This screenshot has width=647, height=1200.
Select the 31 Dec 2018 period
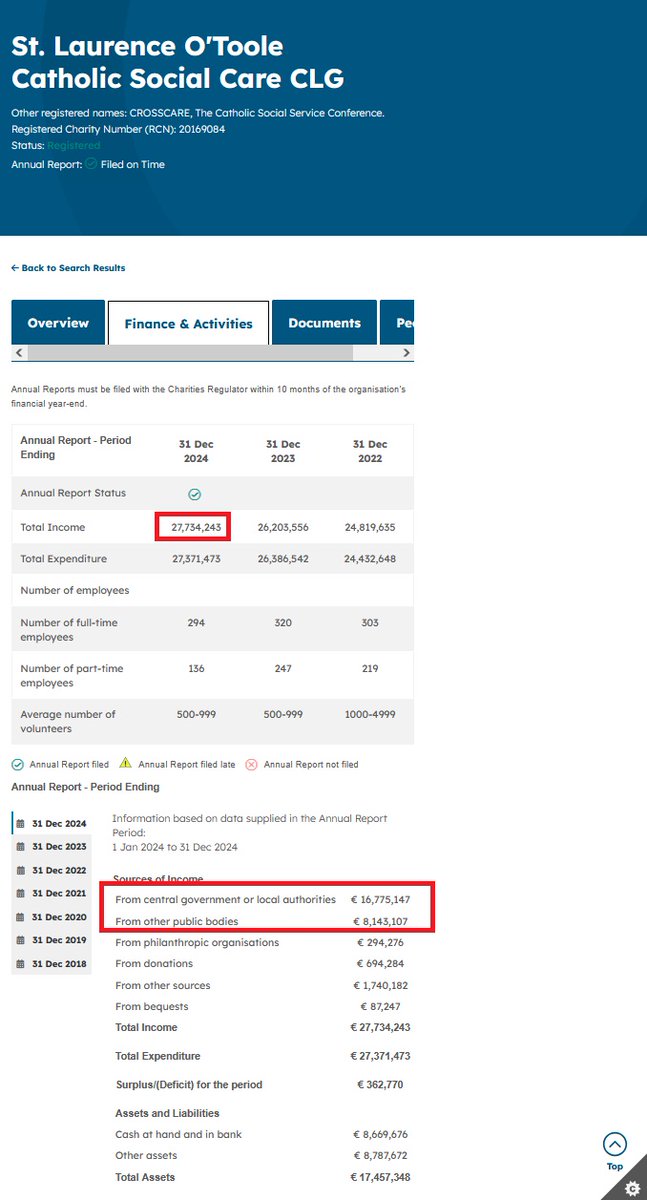(x=51, y=964)
